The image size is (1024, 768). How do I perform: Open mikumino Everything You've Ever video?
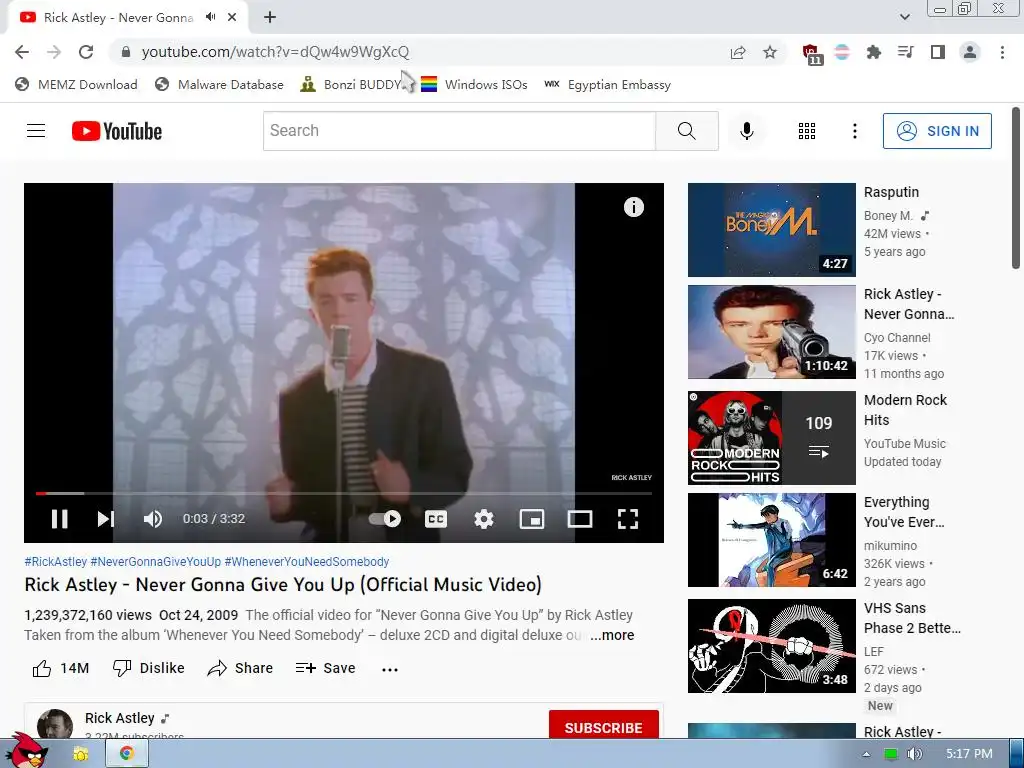click(771, 539)
